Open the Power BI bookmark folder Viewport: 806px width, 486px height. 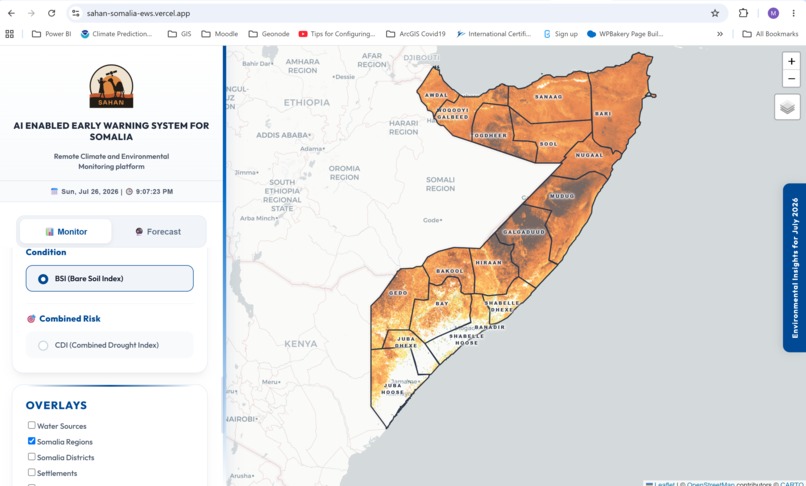pos(51,34)
